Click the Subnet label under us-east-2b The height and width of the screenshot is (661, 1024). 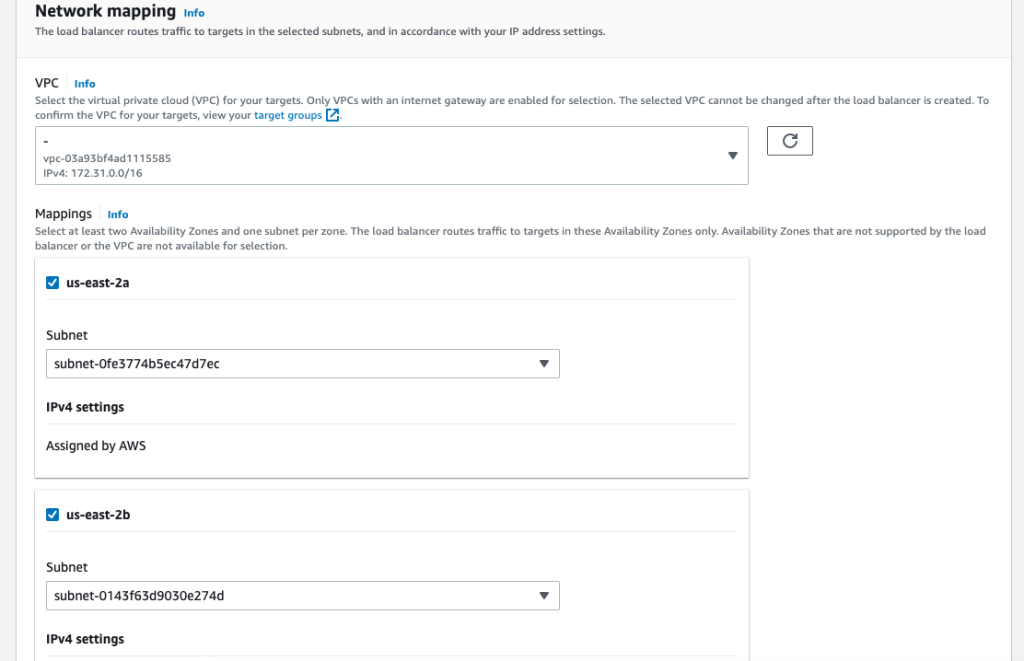[67, 567]
